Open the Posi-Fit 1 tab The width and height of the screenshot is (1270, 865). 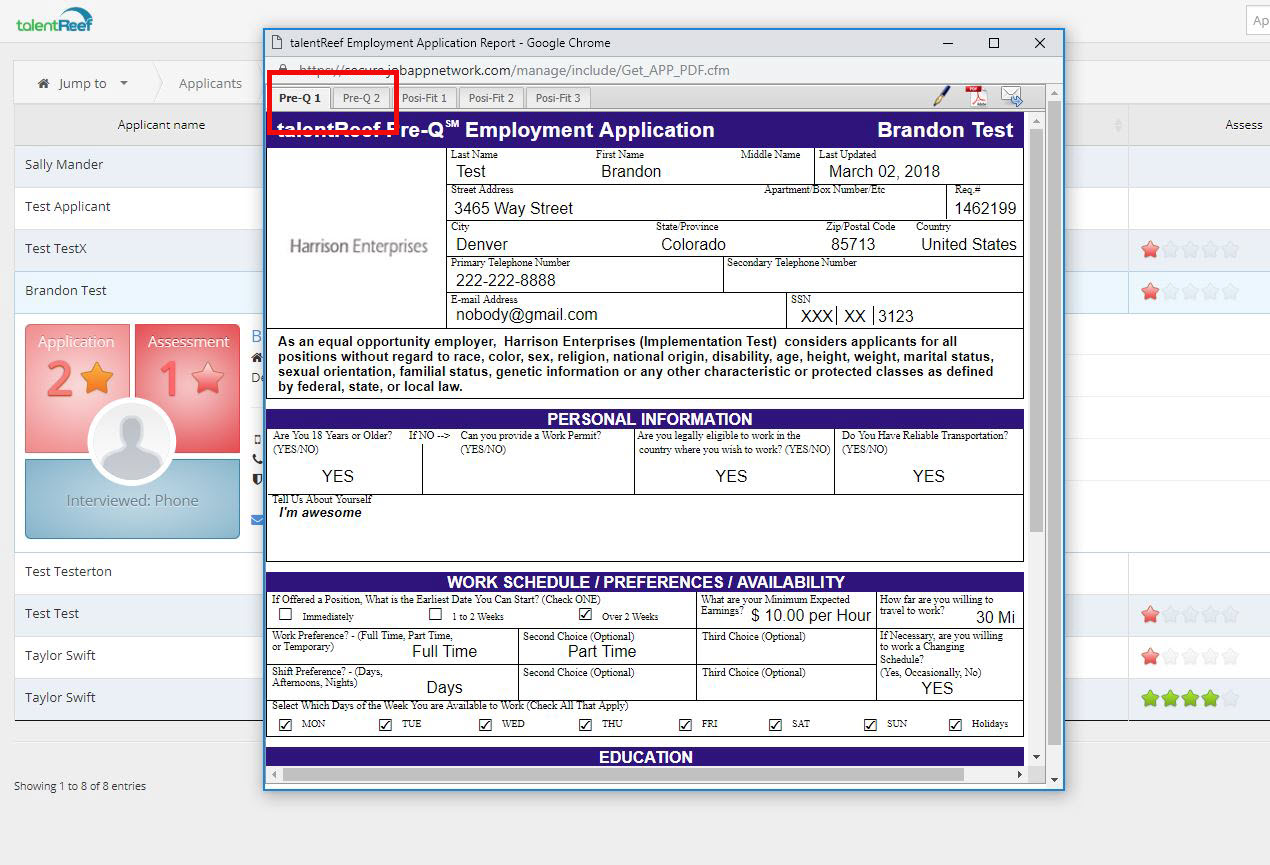coord(425,98)
